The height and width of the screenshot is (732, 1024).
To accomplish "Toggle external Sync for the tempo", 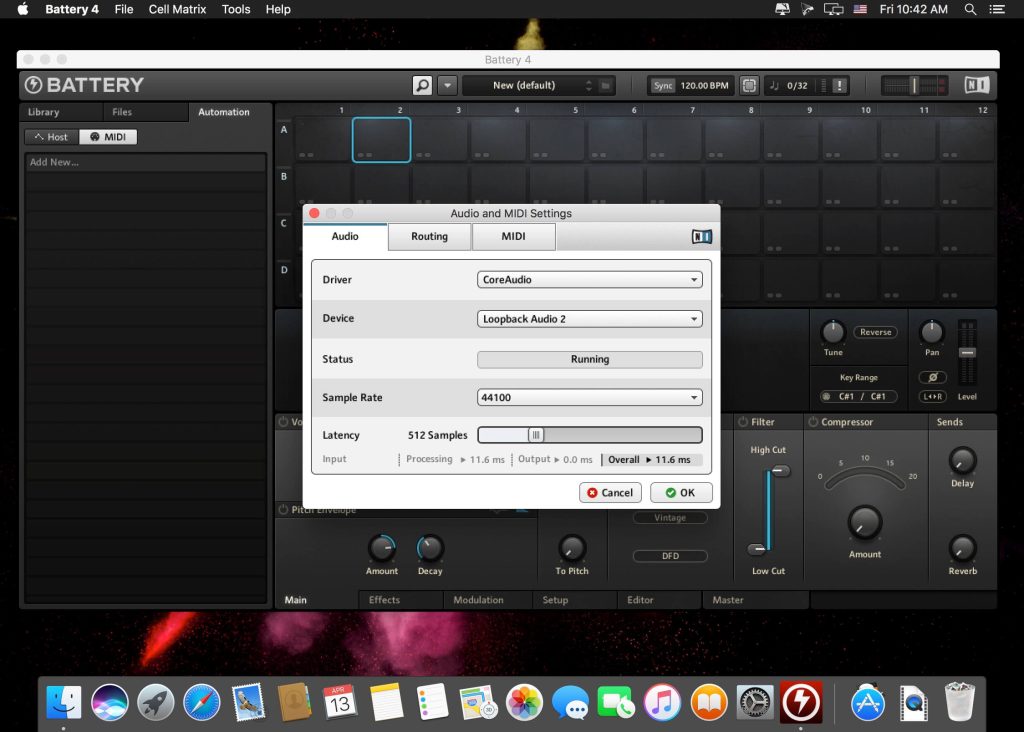I will [x=662, y=86].
